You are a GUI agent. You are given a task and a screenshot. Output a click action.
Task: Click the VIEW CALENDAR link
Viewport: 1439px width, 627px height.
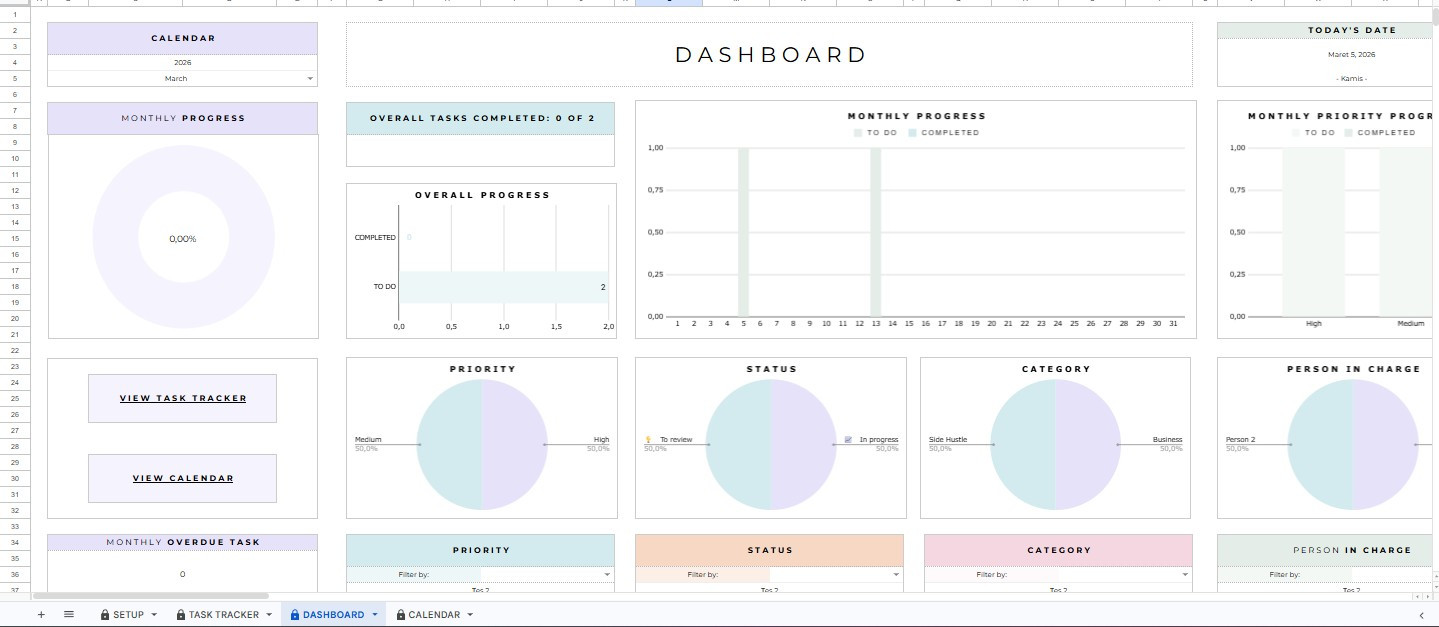click(183, 478)
